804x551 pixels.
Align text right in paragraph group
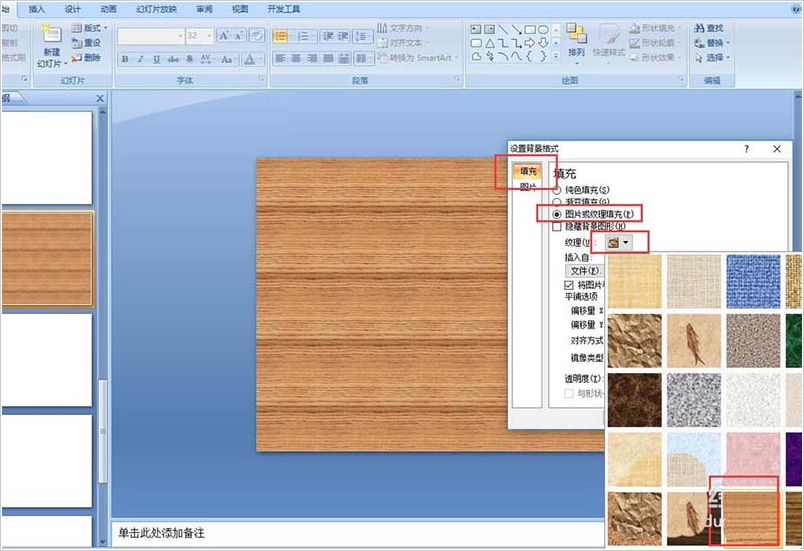[312, 58]
